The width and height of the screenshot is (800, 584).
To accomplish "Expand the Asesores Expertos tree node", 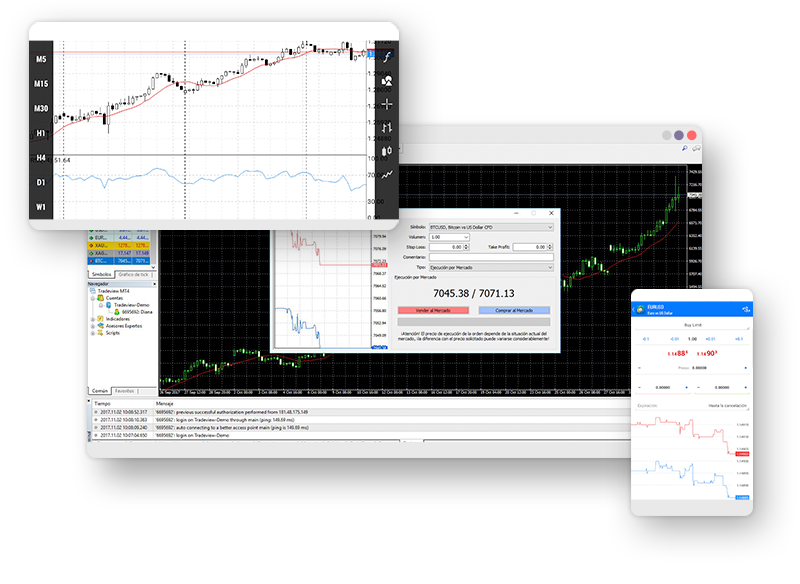I will (x=93, y=326).
